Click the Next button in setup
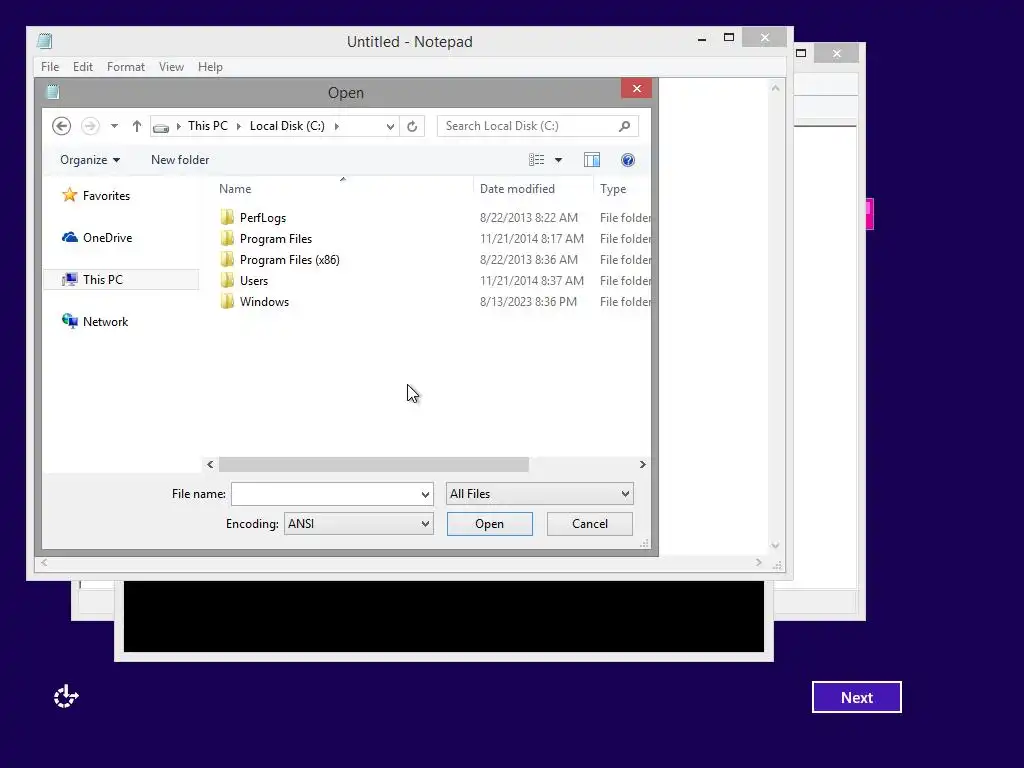The height and width of the screenshot is (768, 1024). click(857, 697)
